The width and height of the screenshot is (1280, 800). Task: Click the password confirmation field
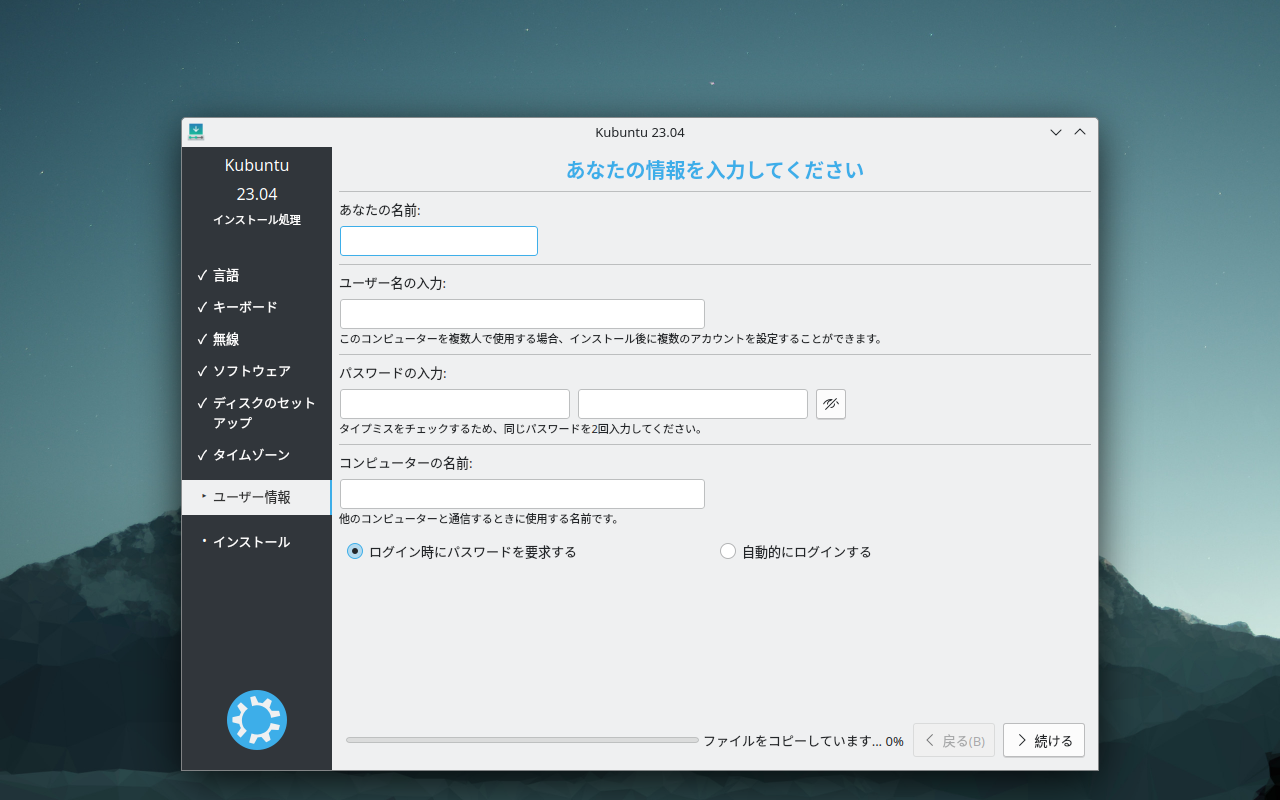click(693, 404)
